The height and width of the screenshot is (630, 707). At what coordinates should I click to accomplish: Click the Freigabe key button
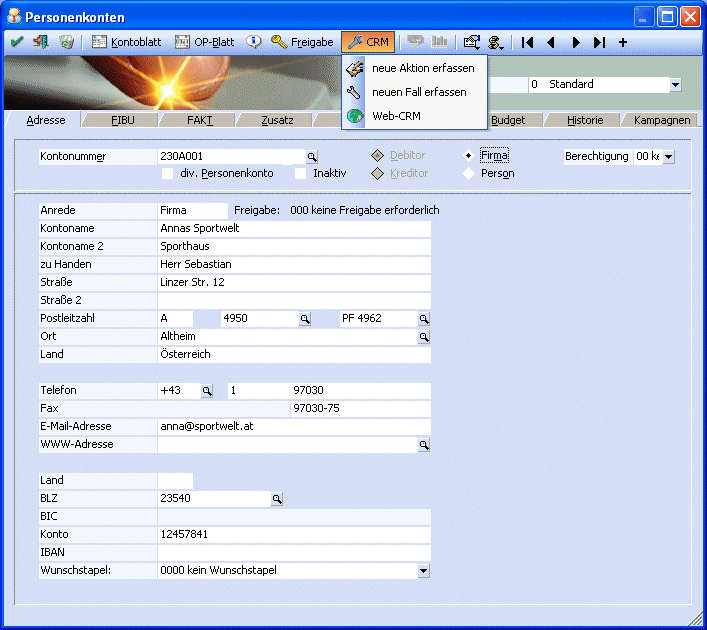(x=302, y=42)
